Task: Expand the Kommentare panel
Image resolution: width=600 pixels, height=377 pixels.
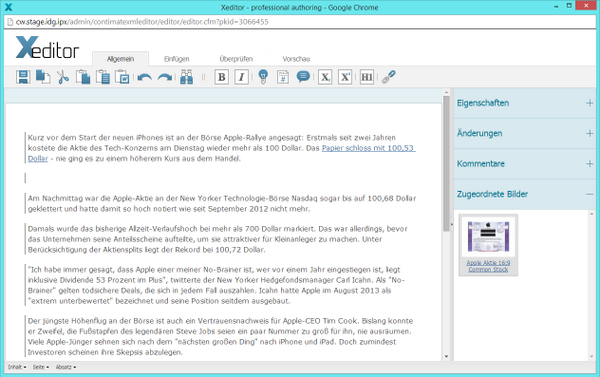Action: [x=525, y=164]
